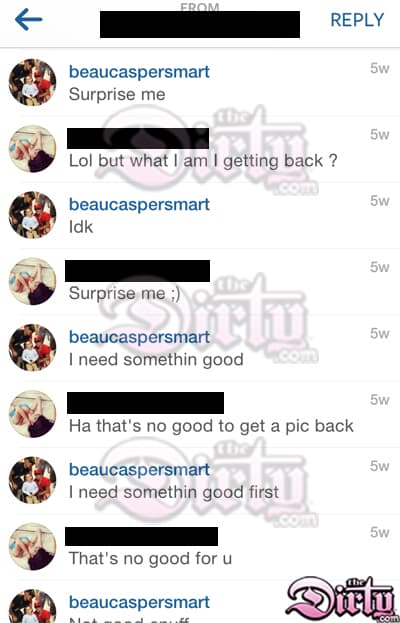Tap beaucaspersmart avatar next to "I need somethin good"
Viewport: 400px width, 623px height.
[x=32, y=348]
